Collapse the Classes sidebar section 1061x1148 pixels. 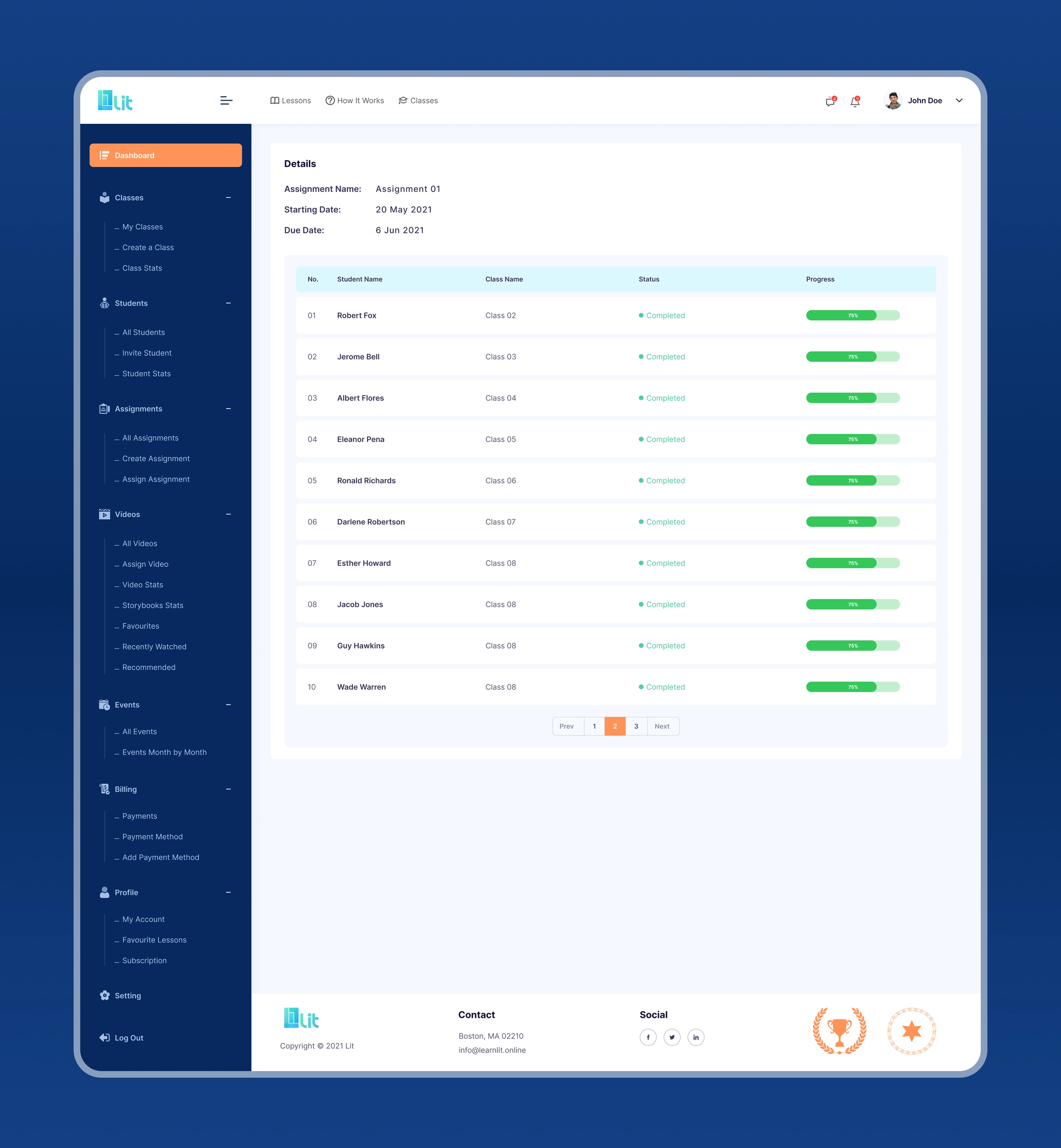point(228,198)
